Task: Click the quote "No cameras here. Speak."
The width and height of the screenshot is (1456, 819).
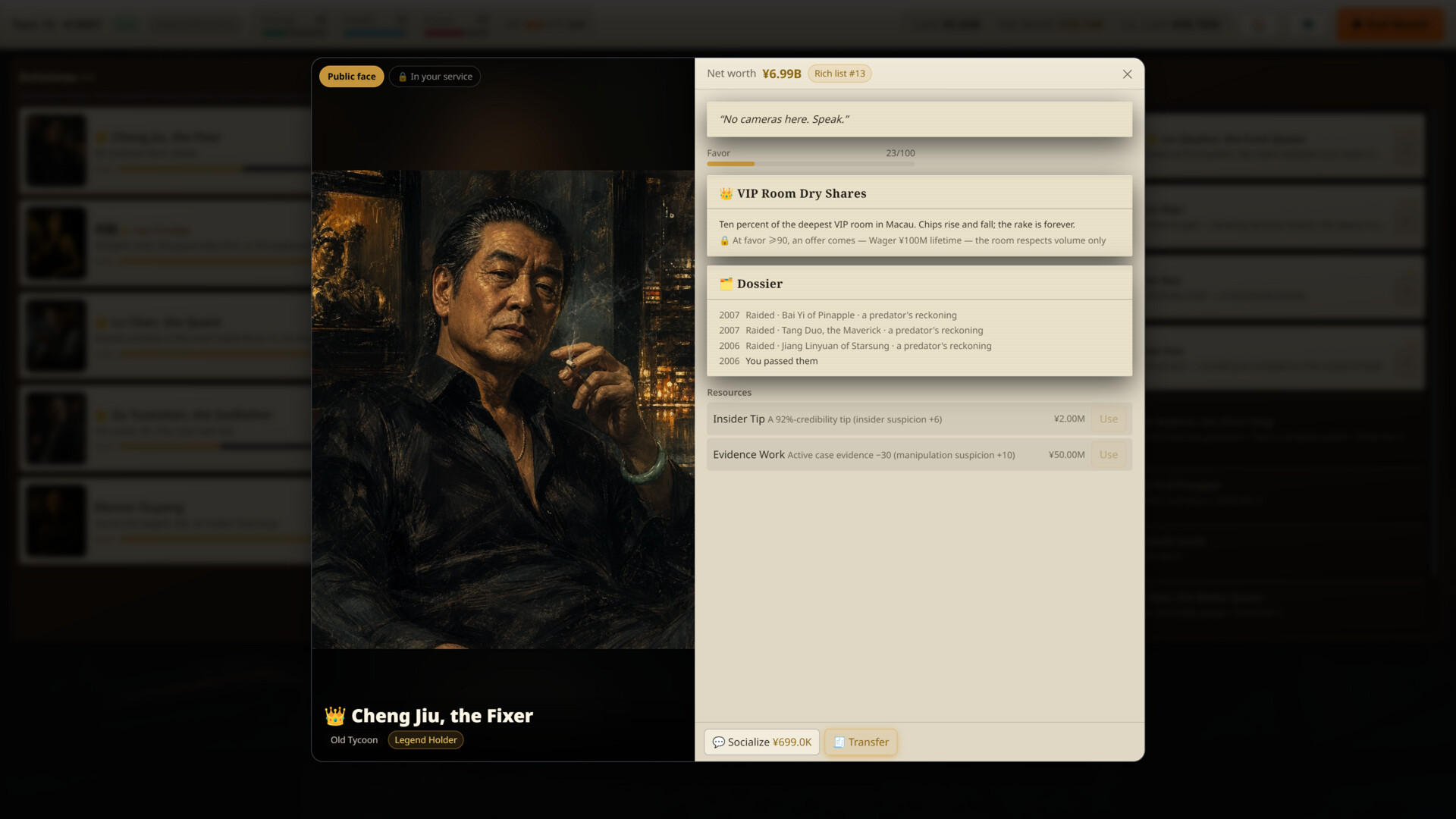Action: click(783, 119)
